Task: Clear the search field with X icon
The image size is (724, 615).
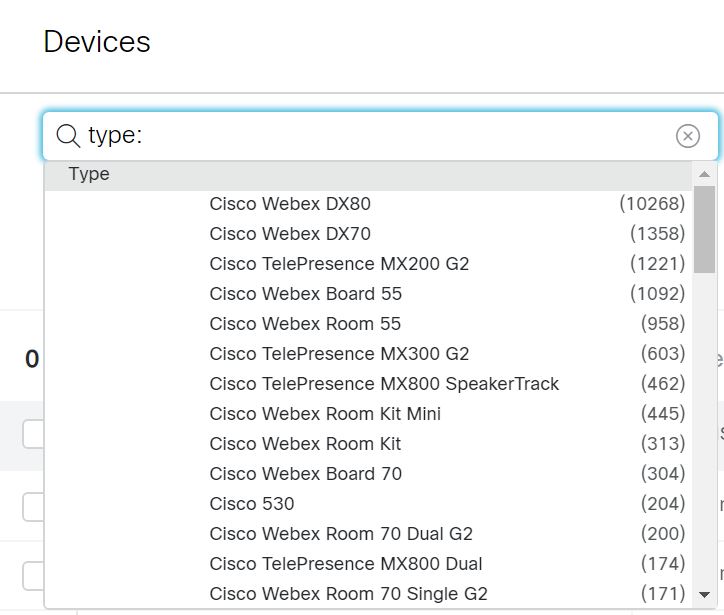Action: tap(688, 136)
